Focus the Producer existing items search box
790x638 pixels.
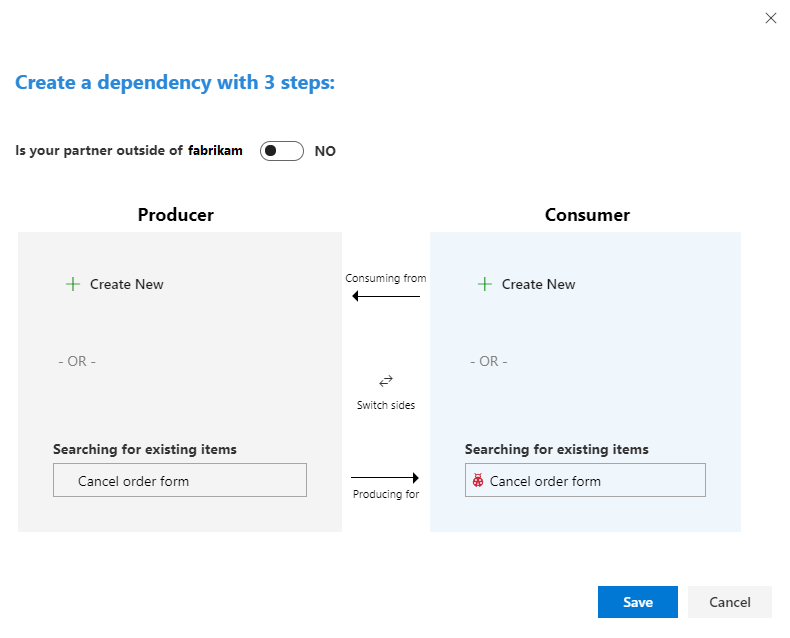click(180, 481)
